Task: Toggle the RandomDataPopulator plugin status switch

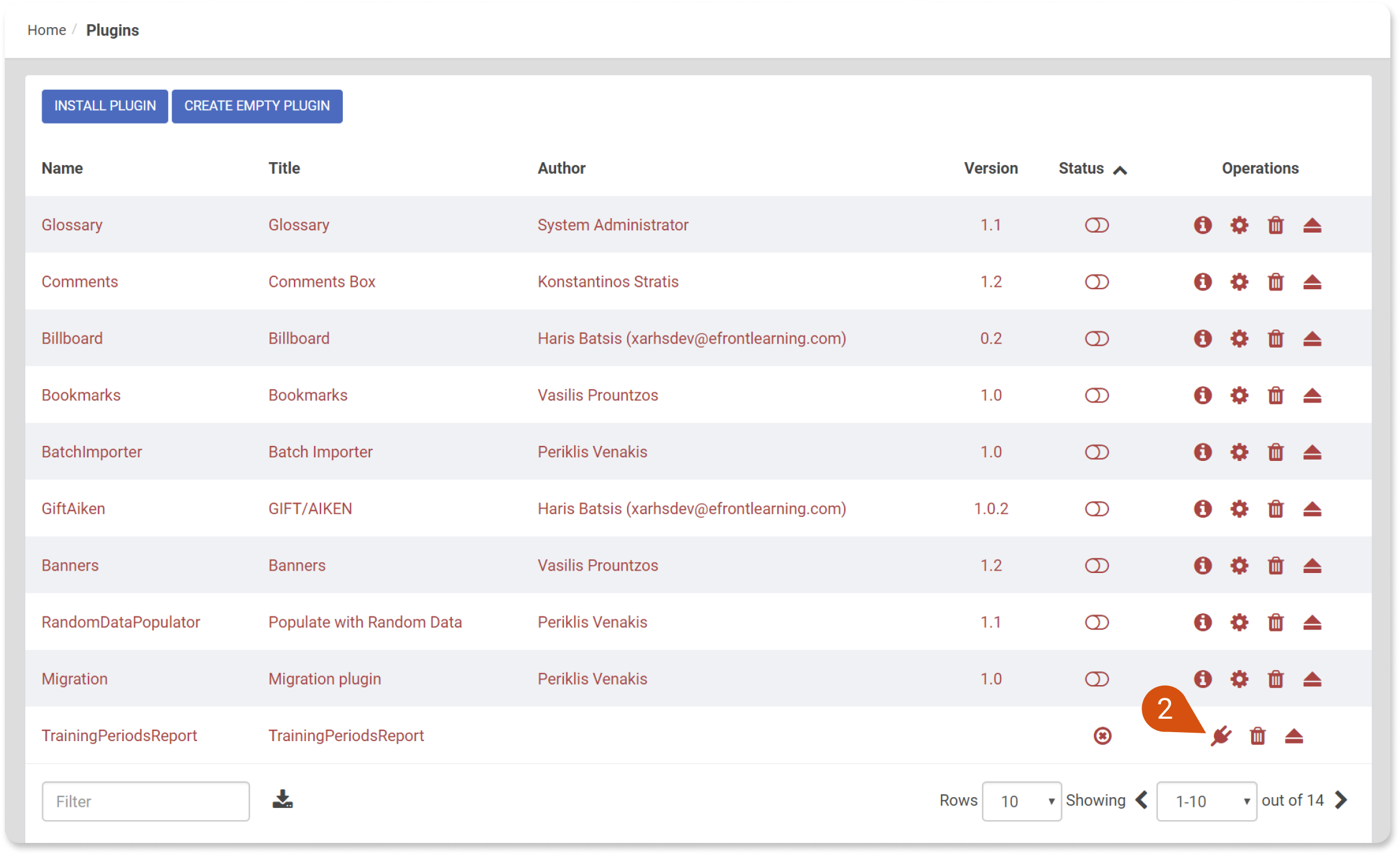Action: [x=1097, y=622]
